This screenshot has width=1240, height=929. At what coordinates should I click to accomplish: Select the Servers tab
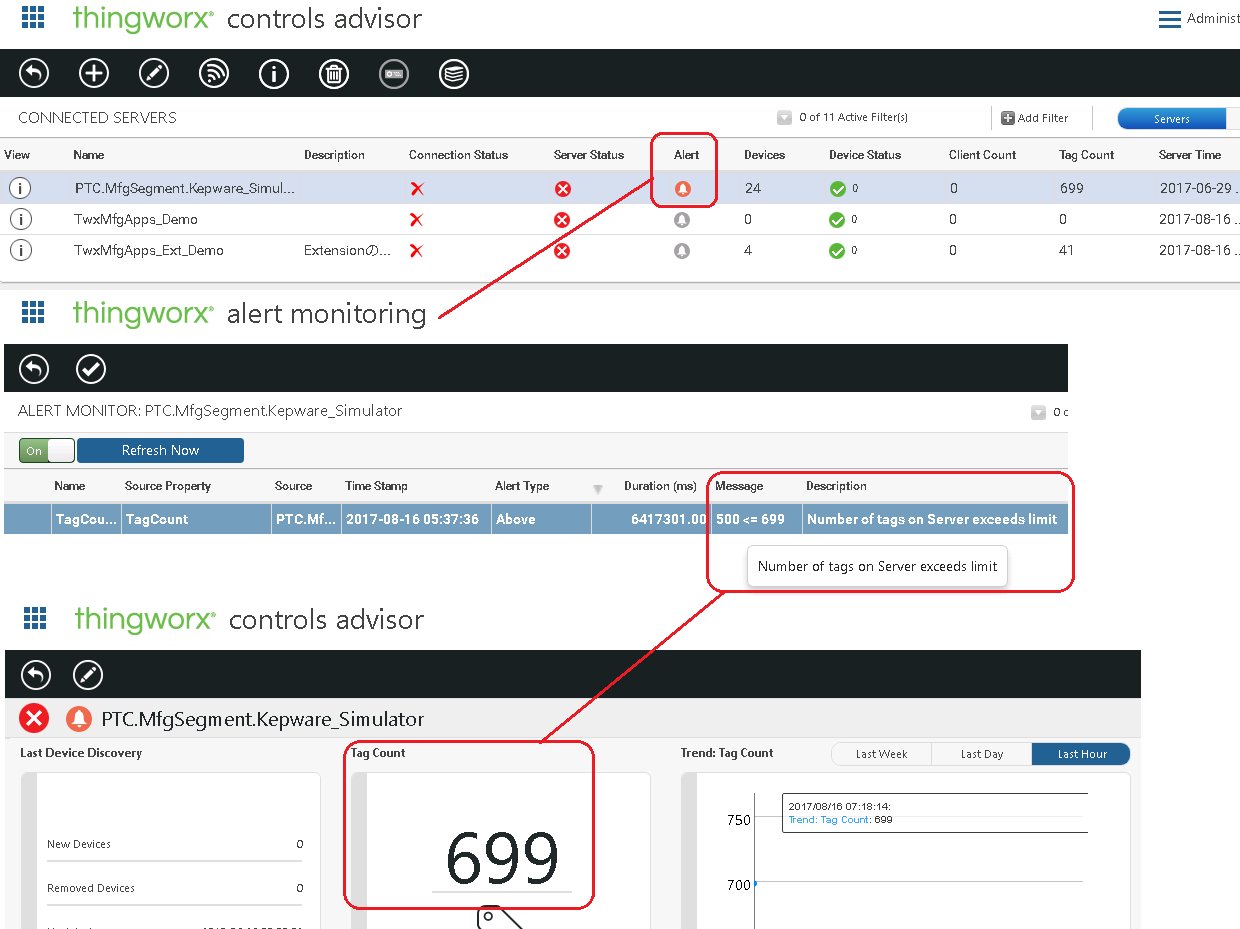[1171, 119]
